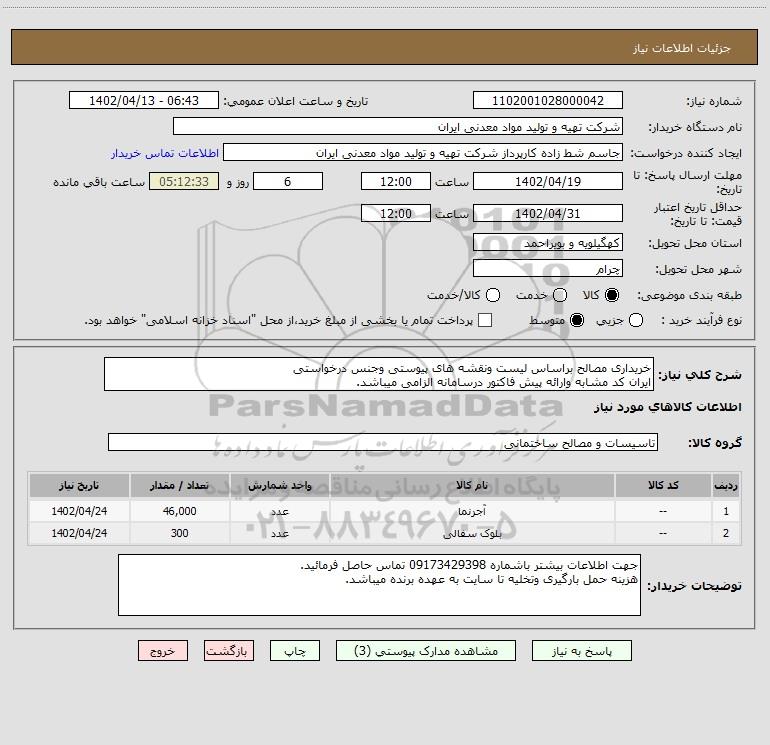
Task: Click the بلوک سفالی item name cell
Action: pos(472,533)
